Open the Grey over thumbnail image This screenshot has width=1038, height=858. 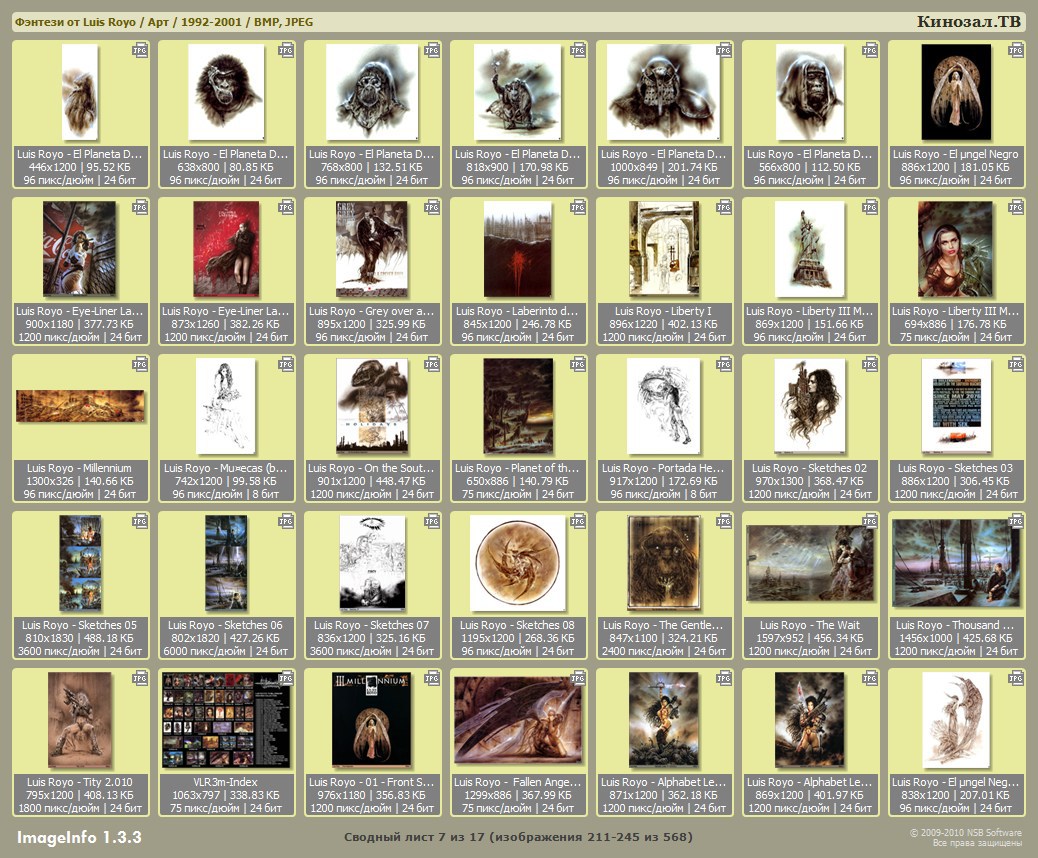[372, 249]
